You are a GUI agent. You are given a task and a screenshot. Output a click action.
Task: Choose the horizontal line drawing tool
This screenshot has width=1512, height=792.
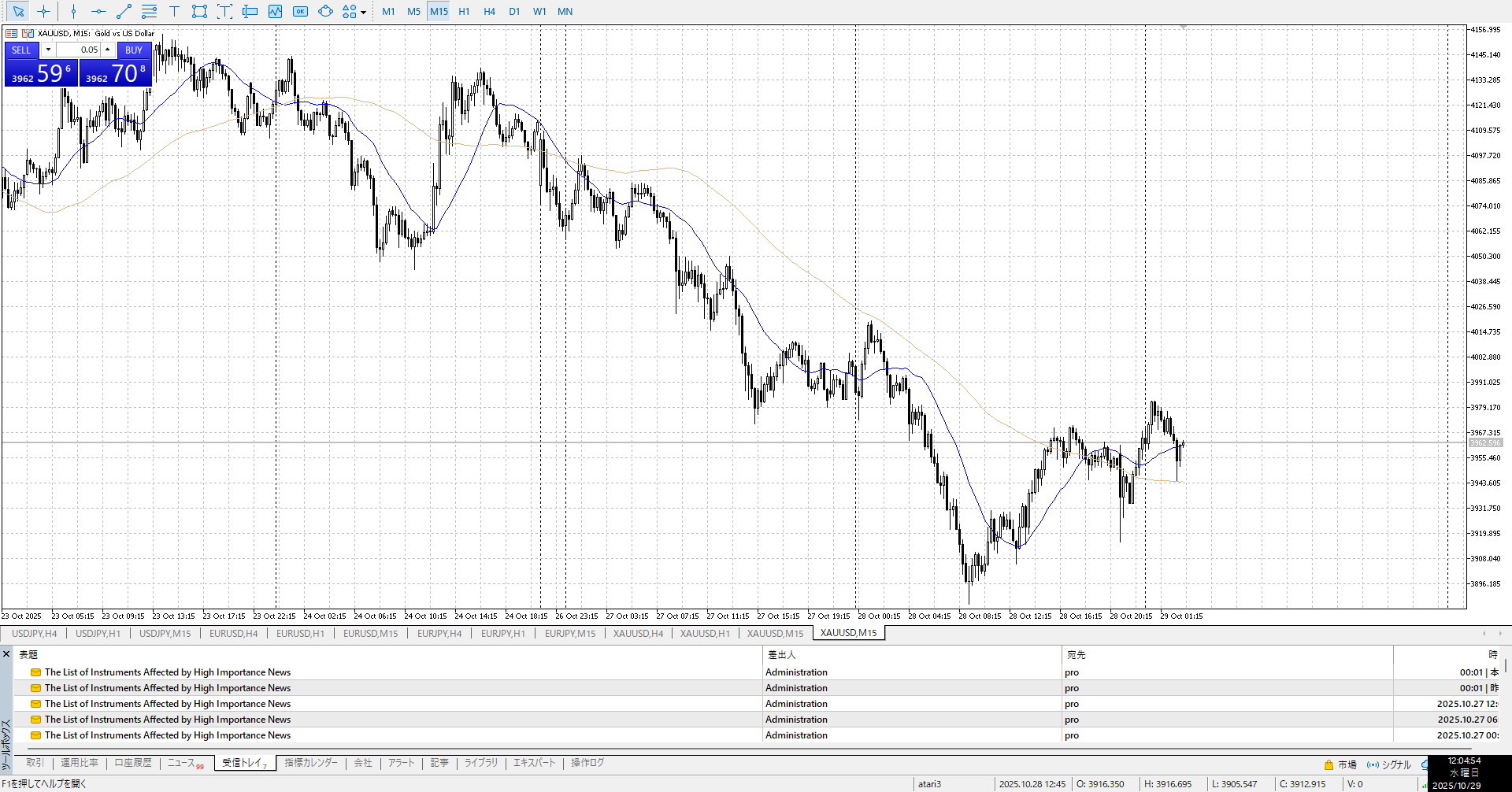pyautogui.click(x=98, y=11)
